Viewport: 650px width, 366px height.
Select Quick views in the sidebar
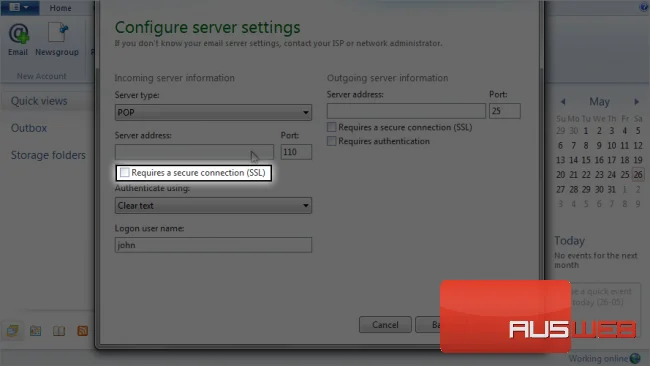(x=39, y=101)
